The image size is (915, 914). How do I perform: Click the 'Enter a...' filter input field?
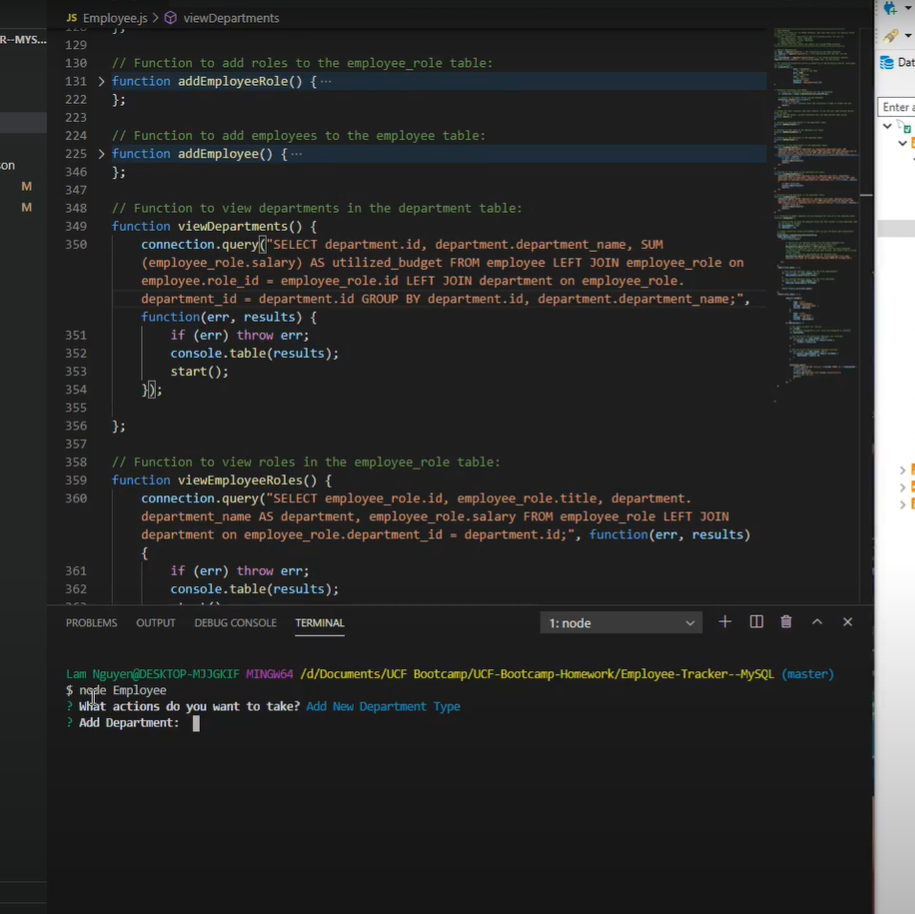(896, 107)
